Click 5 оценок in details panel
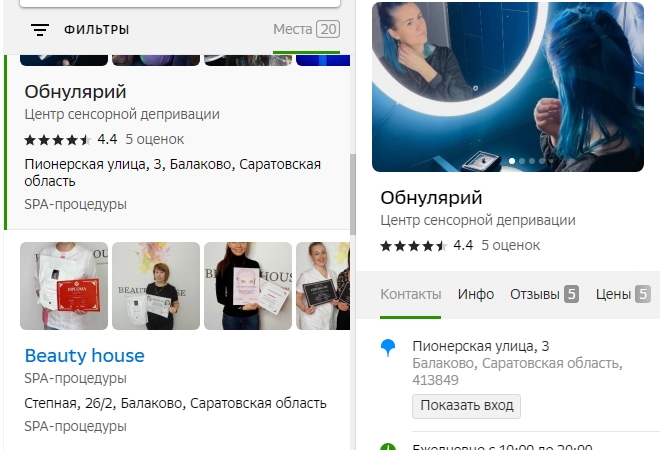The height and width of the screenshot is (450, 660). coord(511,245)
